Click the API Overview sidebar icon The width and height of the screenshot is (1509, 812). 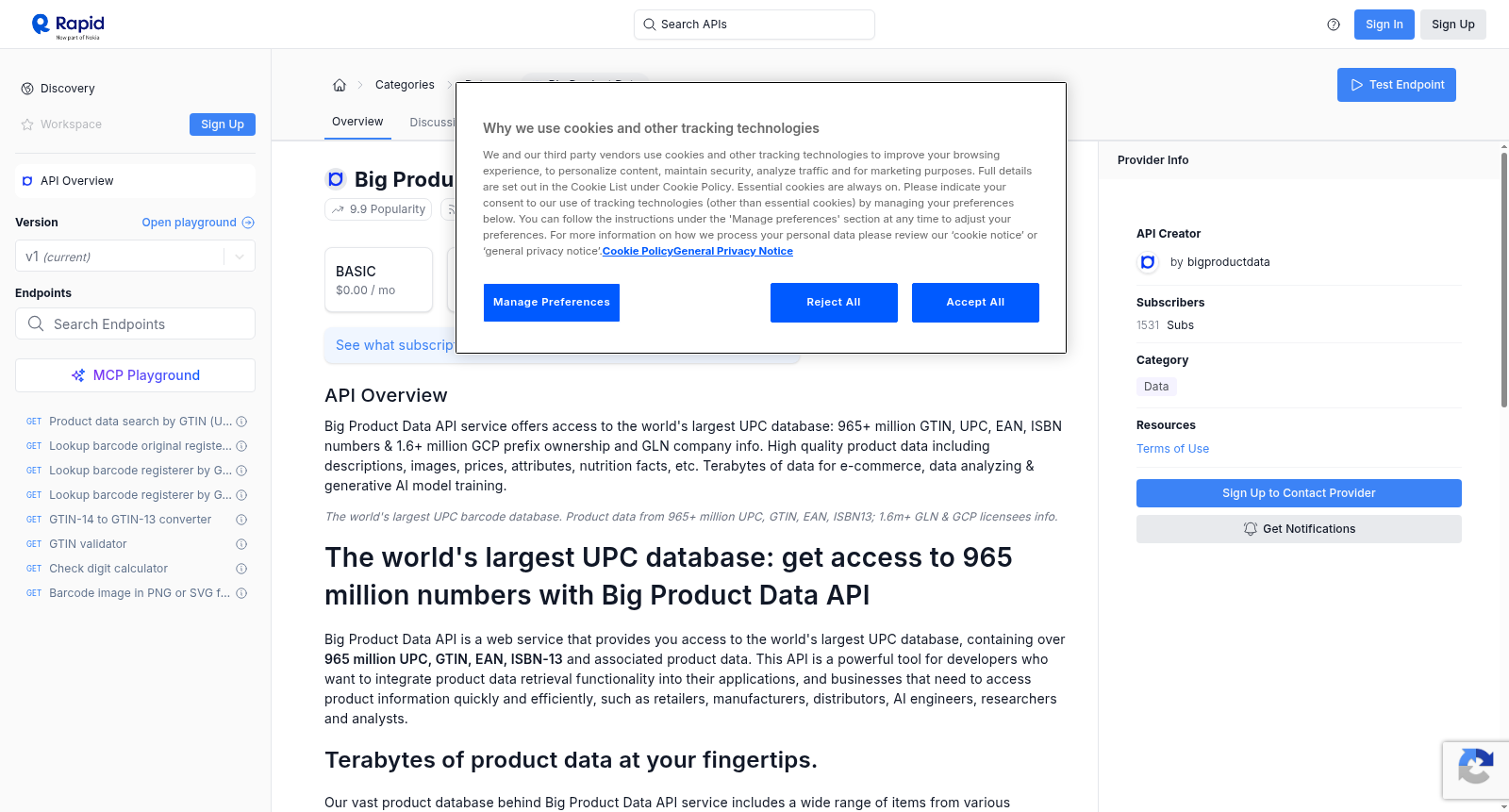click(27, 181)
